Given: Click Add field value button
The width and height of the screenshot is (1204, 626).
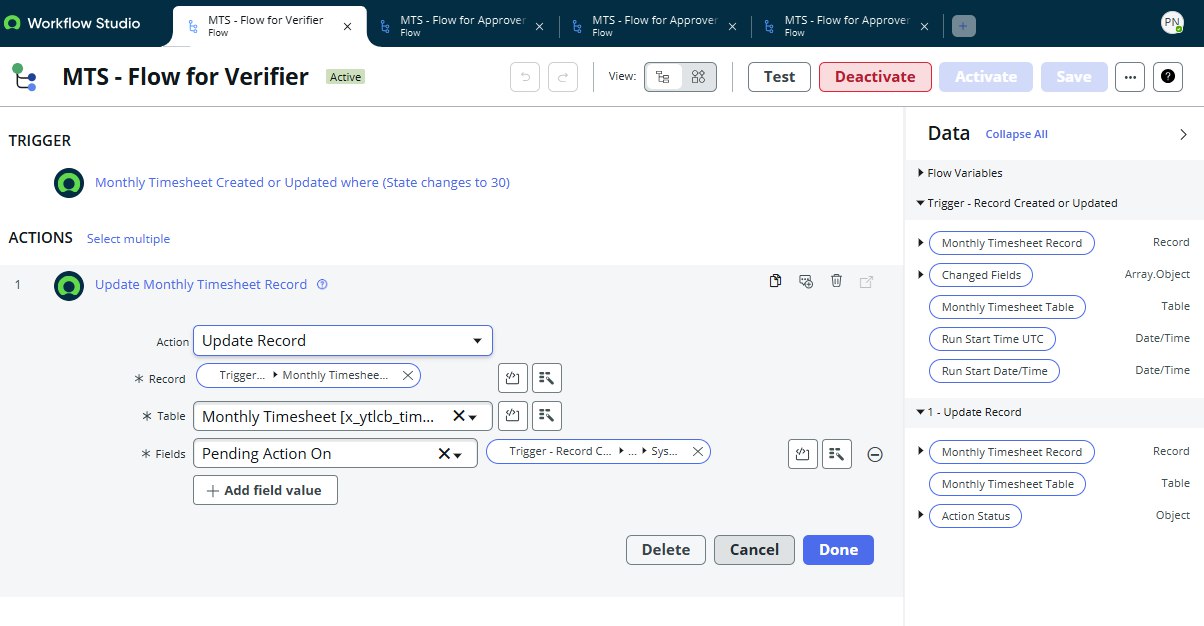Looking at the screenshot, I should (265, 490).
